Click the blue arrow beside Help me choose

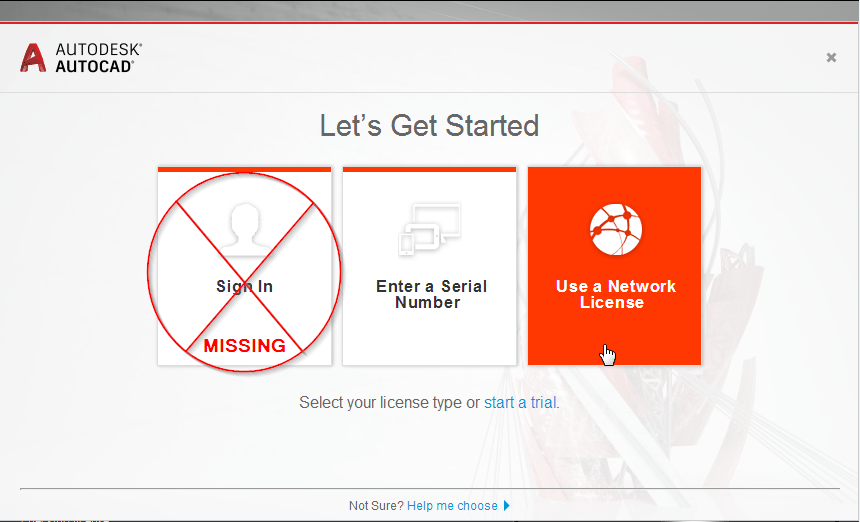[506, 506]
